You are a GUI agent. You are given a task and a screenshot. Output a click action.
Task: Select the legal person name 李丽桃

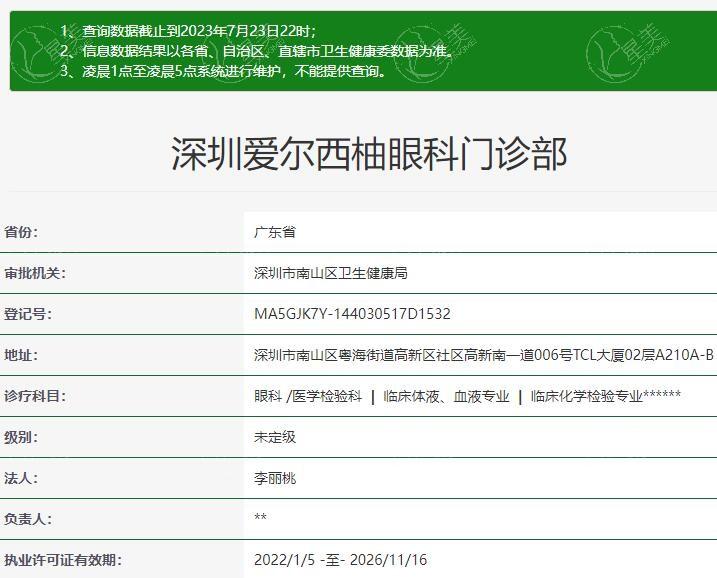tap(275, 478)
